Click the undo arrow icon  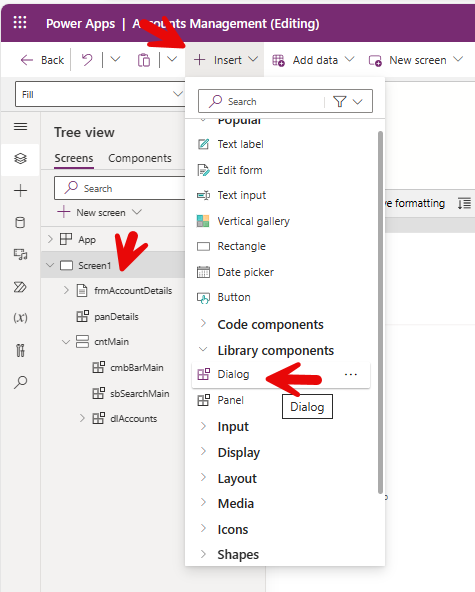coord(87,60)
